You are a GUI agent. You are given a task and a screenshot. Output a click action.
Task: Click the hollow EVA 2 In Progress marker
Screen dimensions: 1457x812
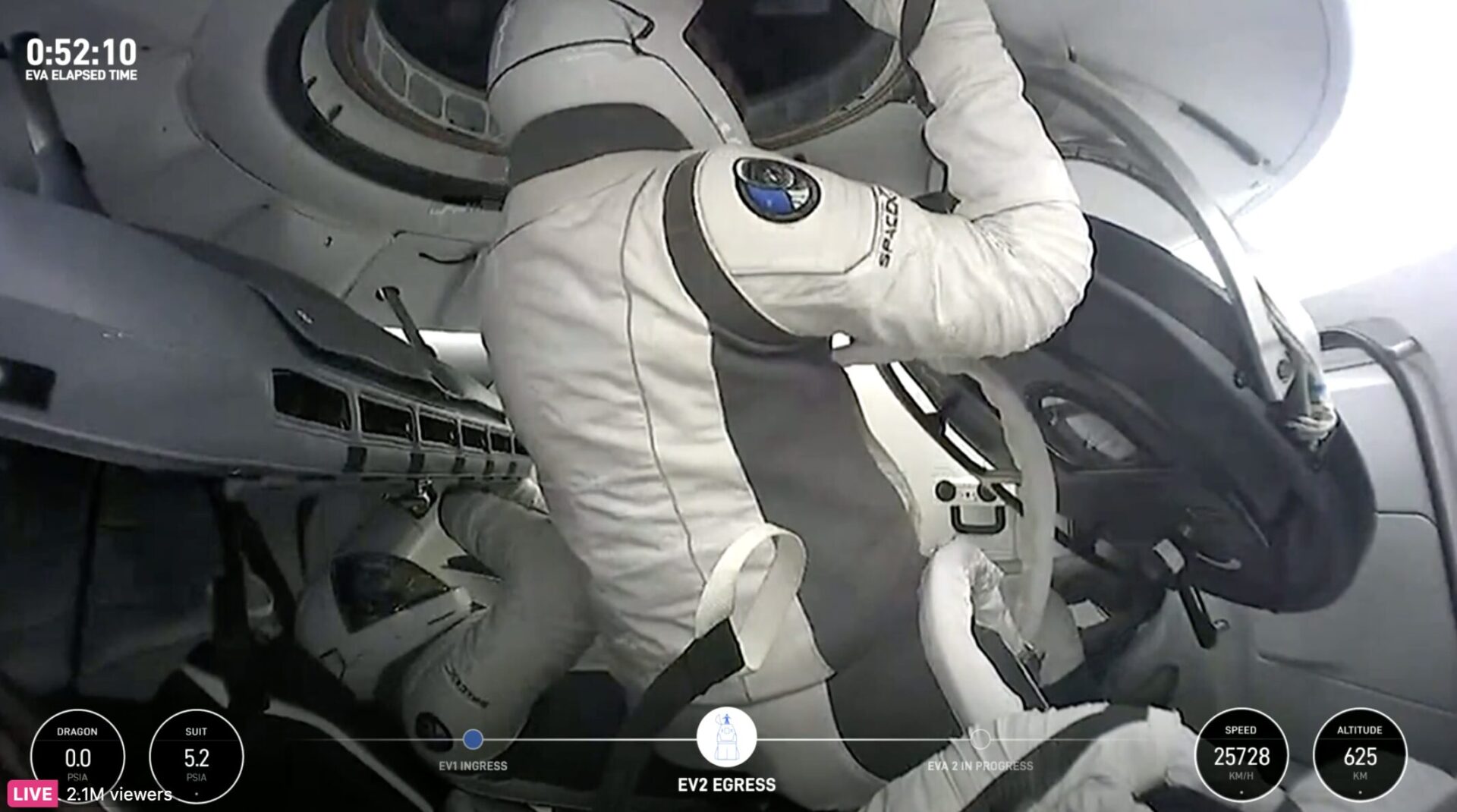[x=980, y=738]
